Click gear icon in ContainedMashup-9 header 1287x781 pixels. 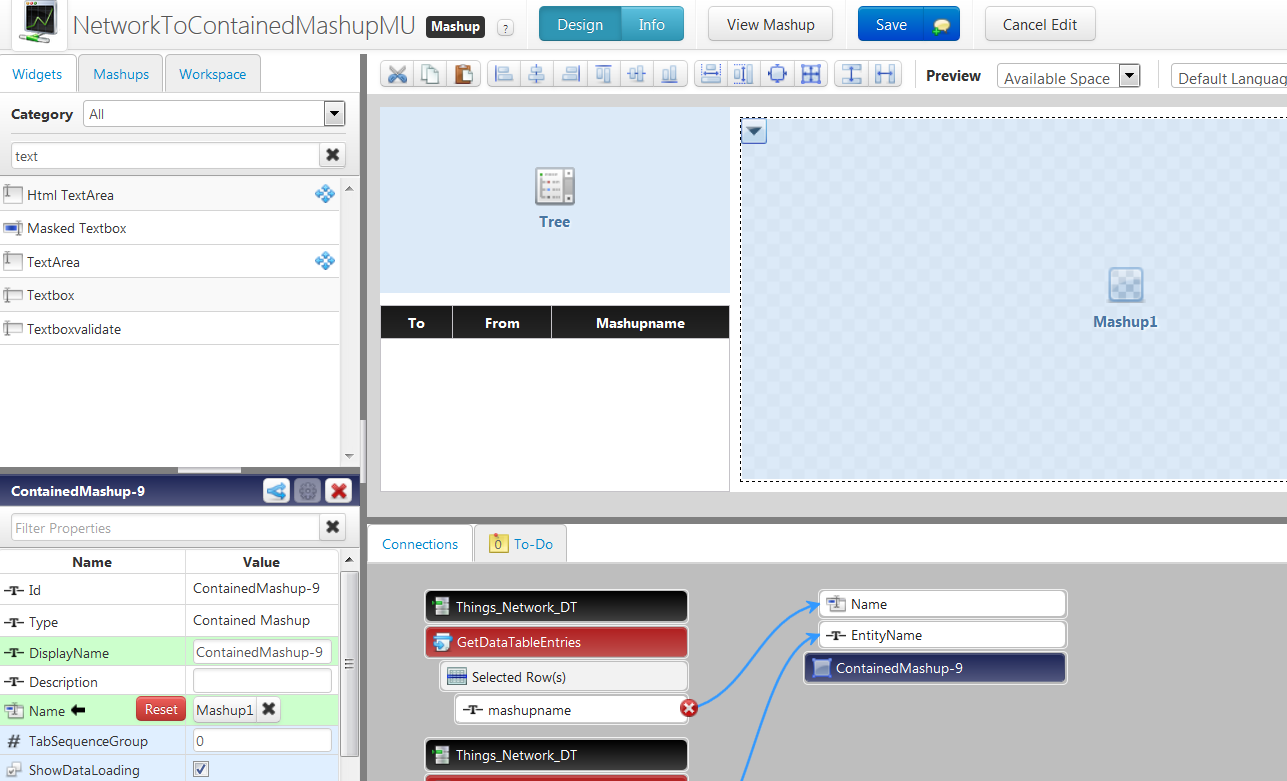[308, 491]
